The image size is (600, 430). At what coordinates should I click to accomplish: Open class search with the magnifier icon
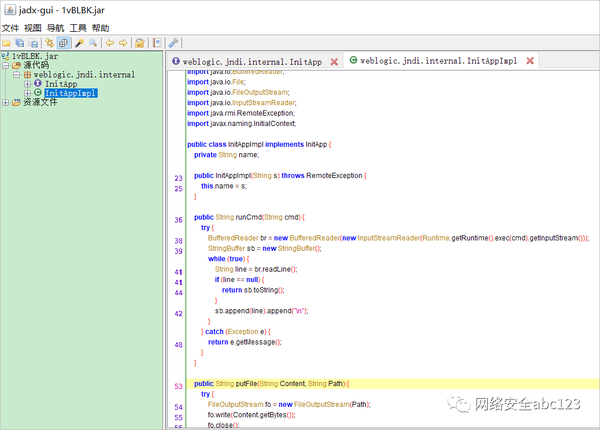pyautogui.click(x=93, y=44)
